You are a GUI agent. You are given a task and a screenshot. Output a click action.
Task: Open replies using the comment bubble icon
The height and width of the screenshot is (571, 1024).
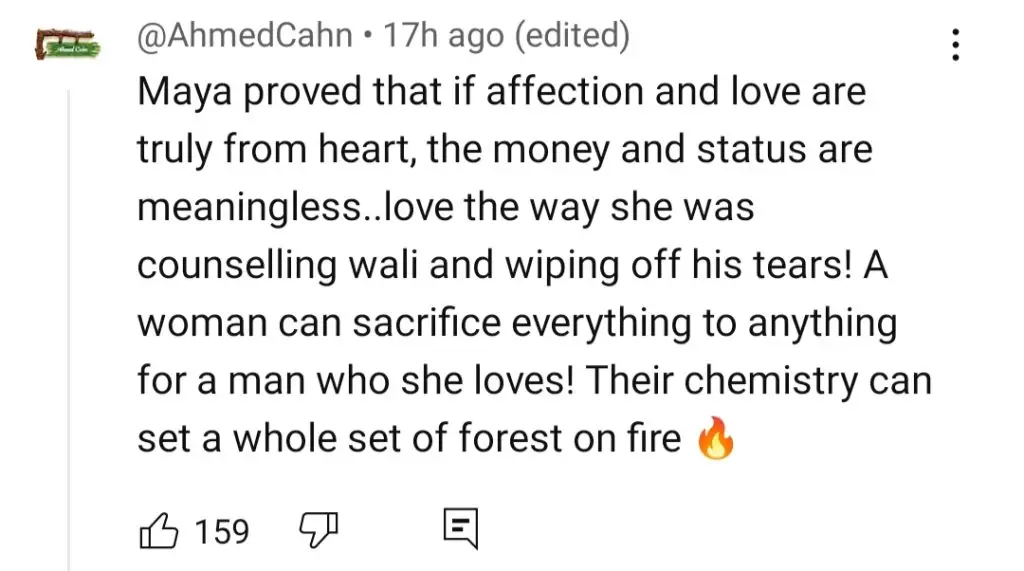click(x=460, y=528)
